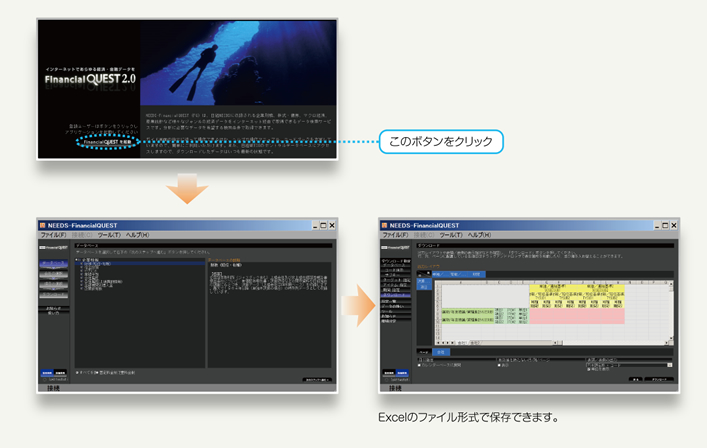This screenshot has height=448, width=707.
Task: Select the blue tab below the spreadsheet
Action: pyautogui.click(x=441, y=352)
